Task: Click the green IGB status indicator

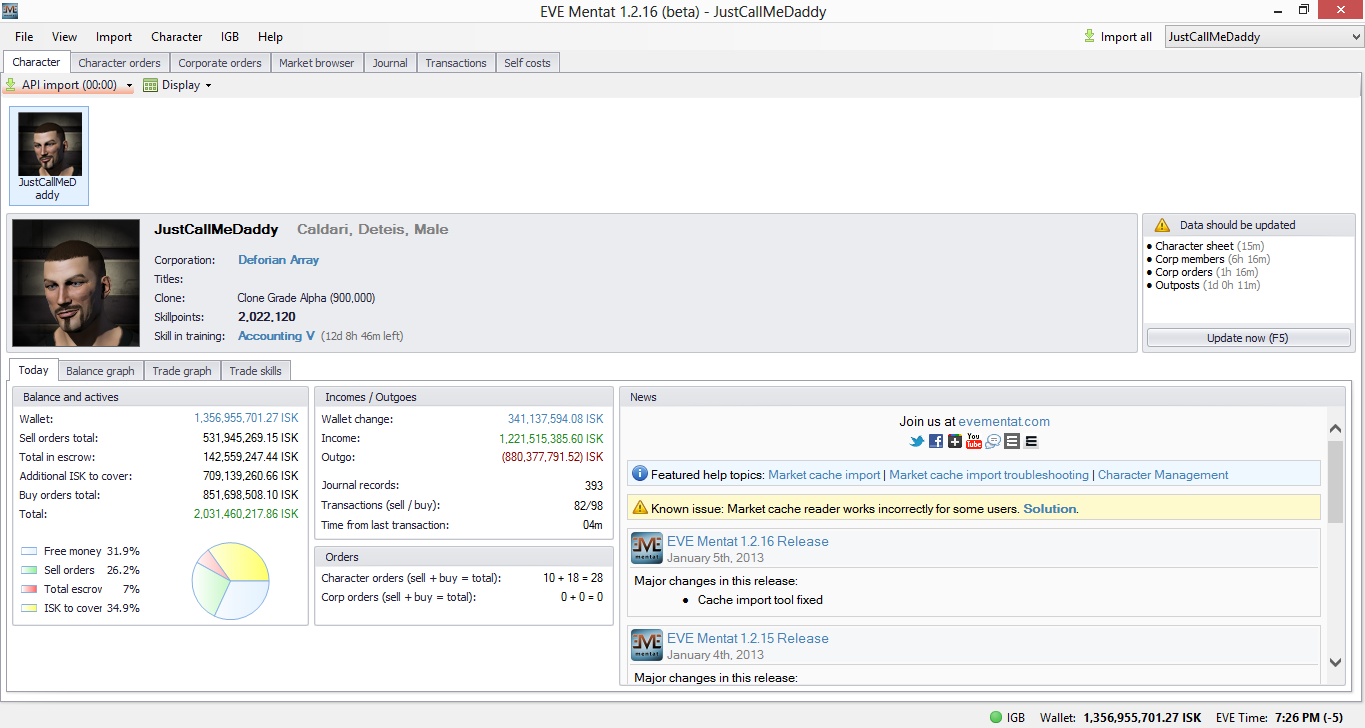Action: (x=996, y=717)
